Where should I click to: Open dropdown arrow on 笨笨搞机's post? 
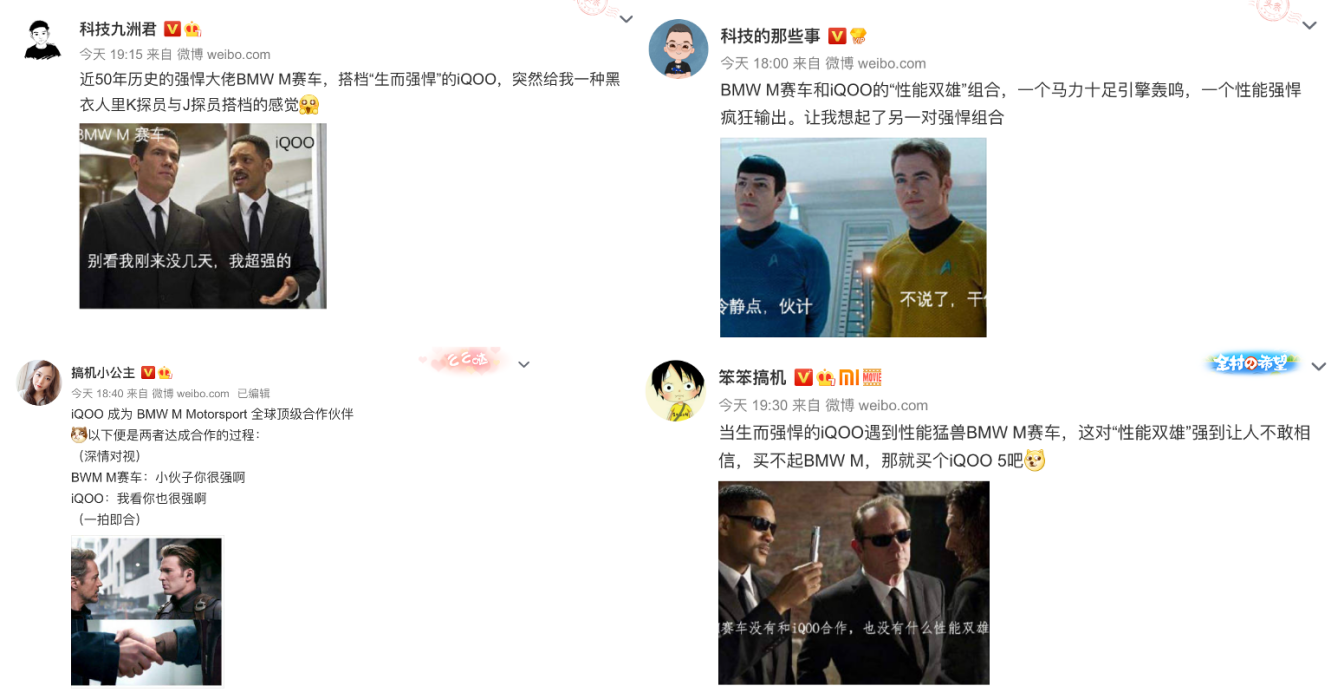[x=1318, y=367]
